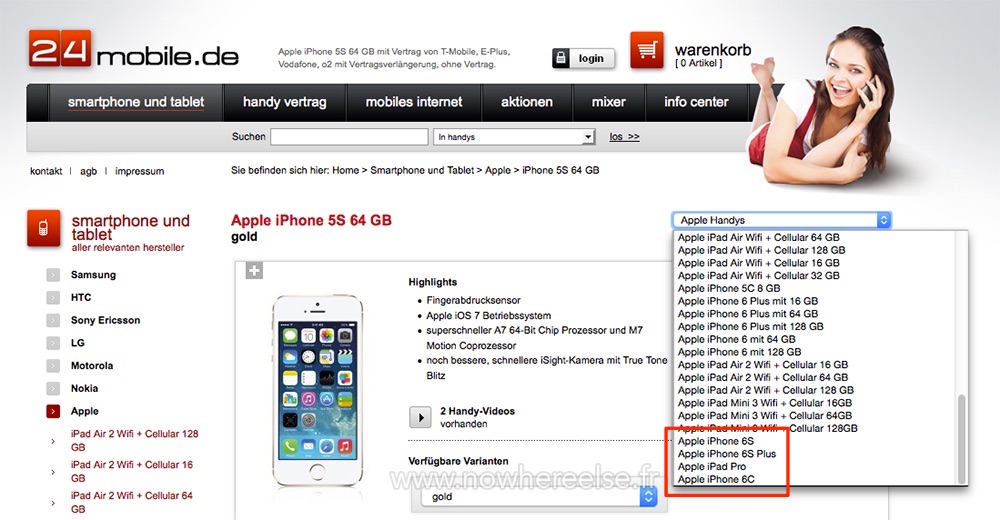Open the warenkorb shopping cart icon

[647, 50]
